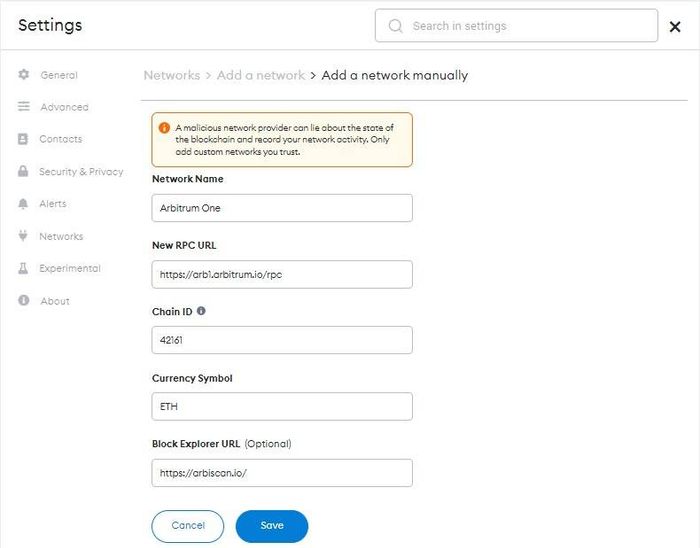Click the New RPC URL field
The width and height of the screenshot is (700, 548).
tap(282, 274)
